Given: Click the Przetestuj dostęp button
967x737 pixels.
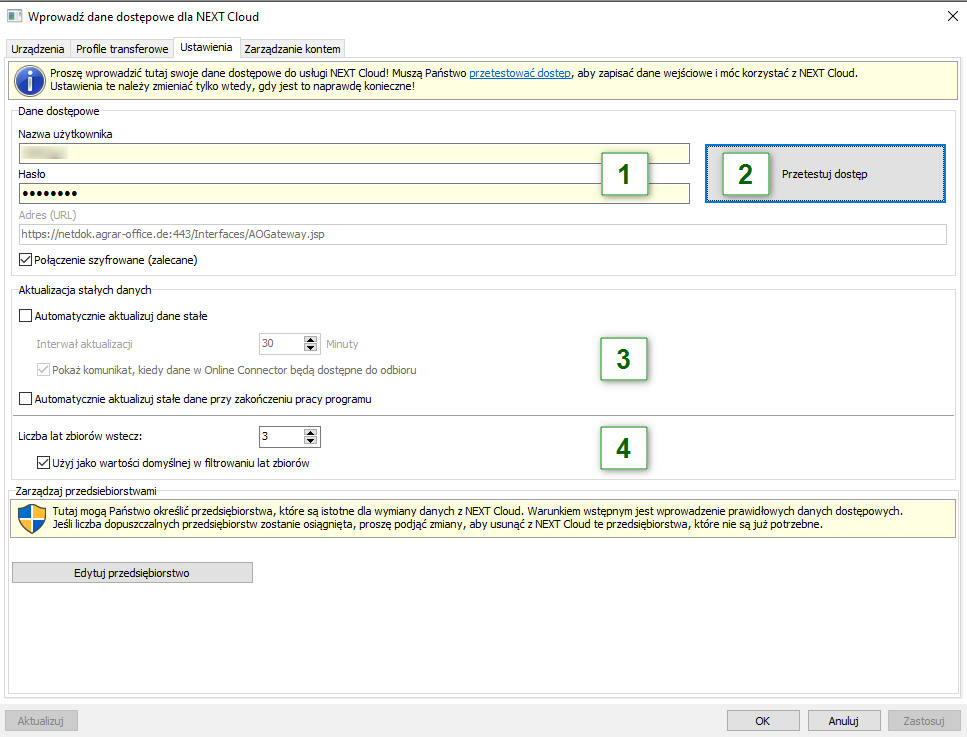Looking at the screenshot, I should pos(825,174).
